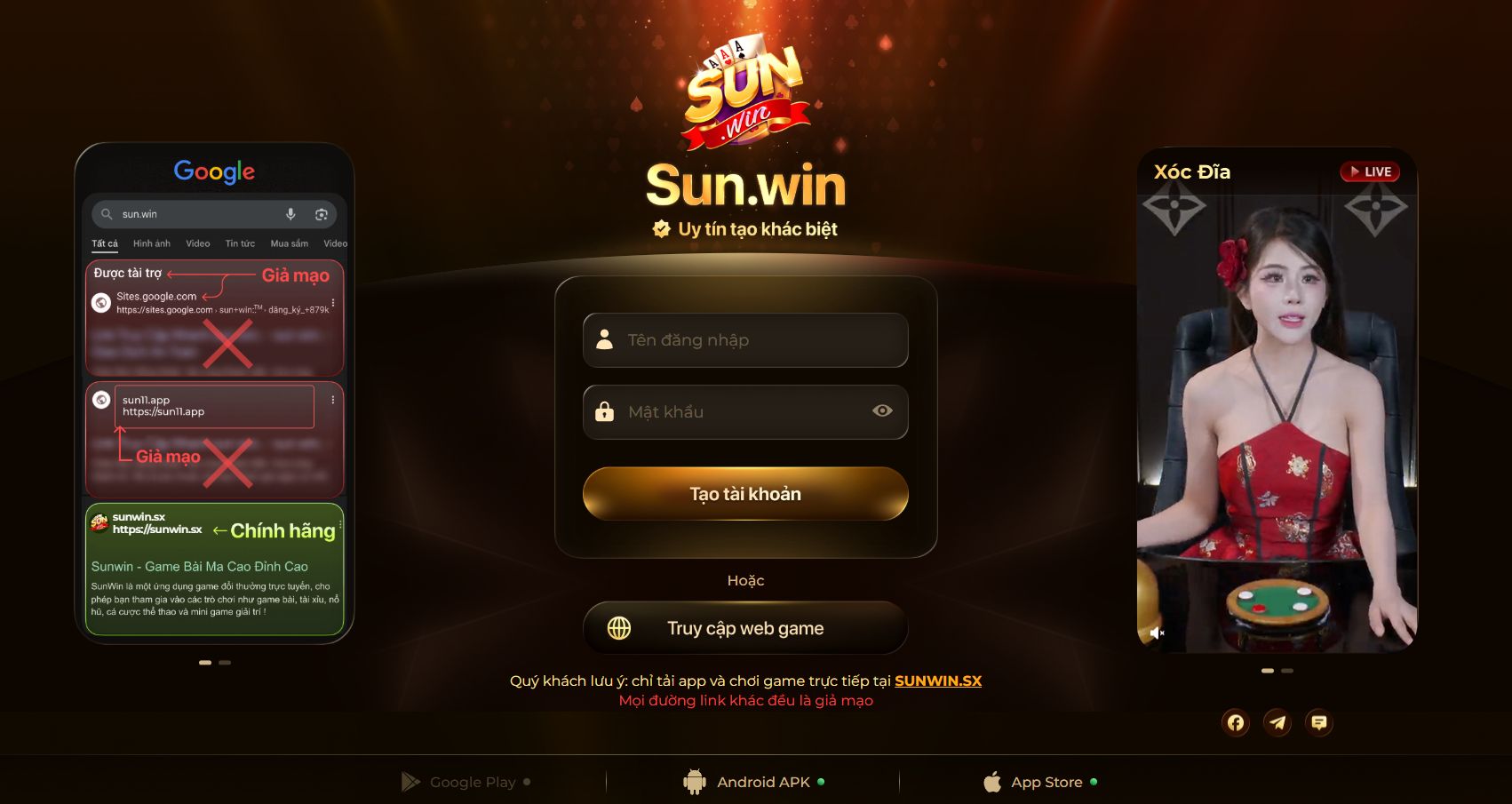
Task: Open the live chat support icon
Action: [x=1319, y=722]
